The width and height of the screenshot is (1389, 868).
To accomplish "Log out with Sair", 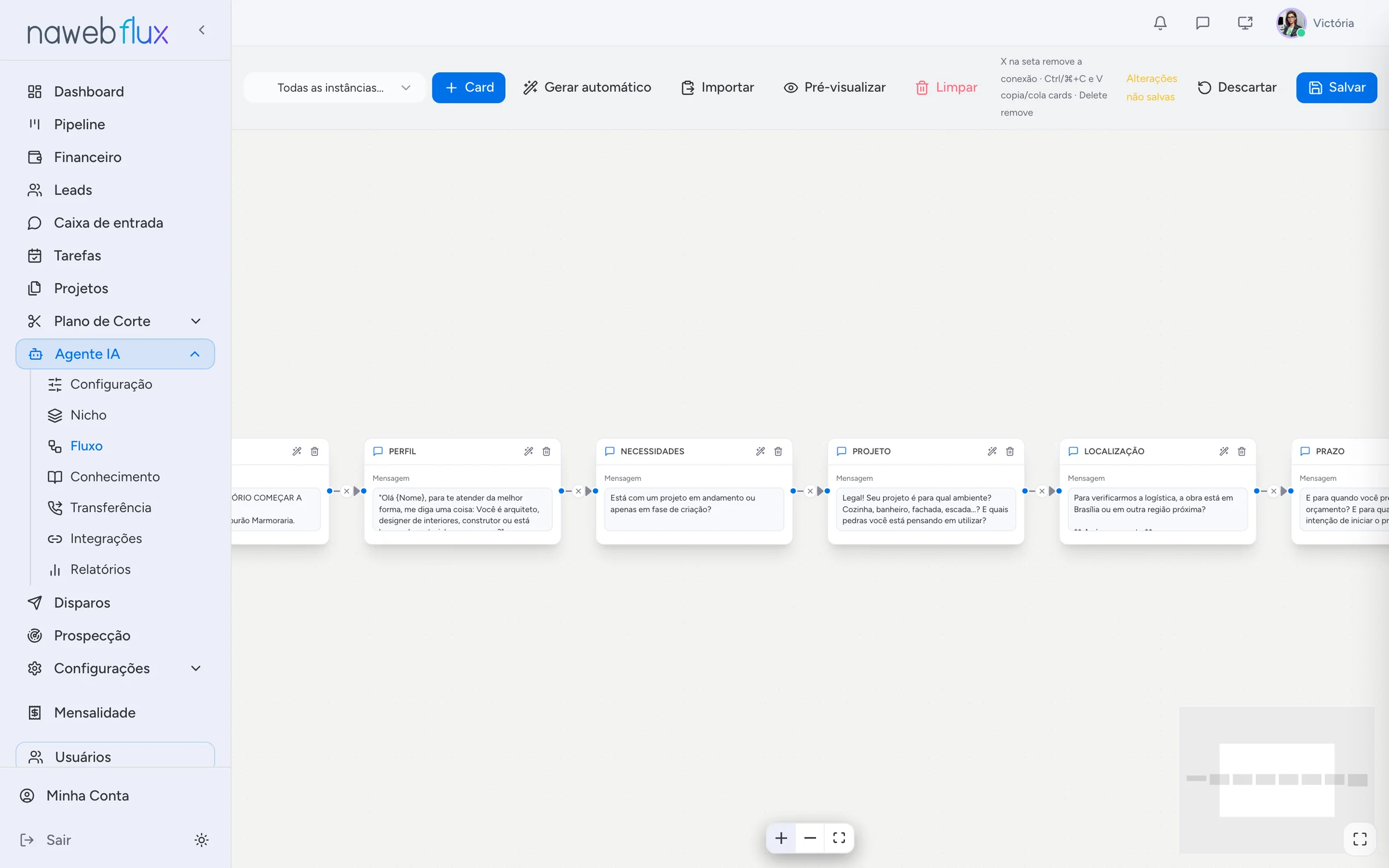I will point(46,840).
